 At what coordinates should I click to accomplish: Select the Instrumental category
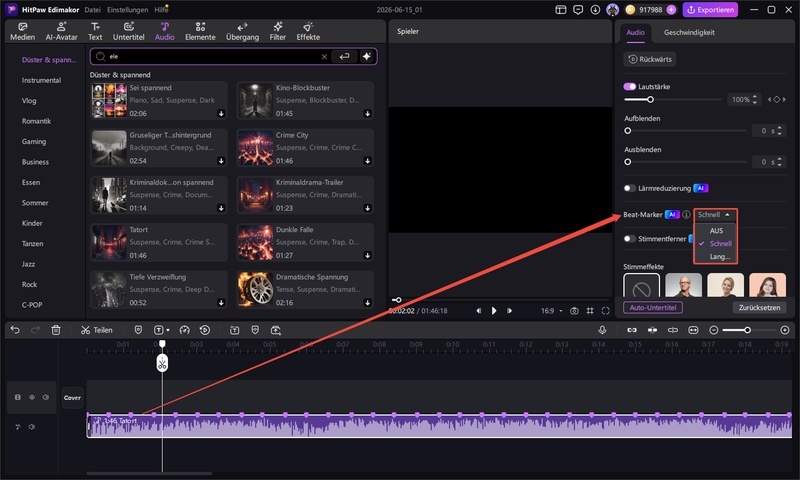(41, 81)
